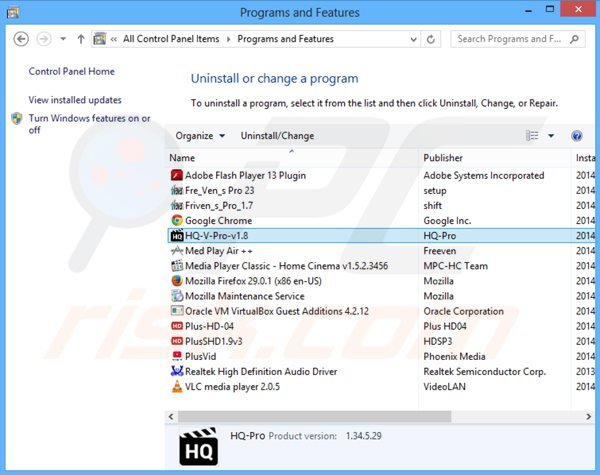Click the Friven_s_Pro_1.7 program icon

[x=176, y=206]
